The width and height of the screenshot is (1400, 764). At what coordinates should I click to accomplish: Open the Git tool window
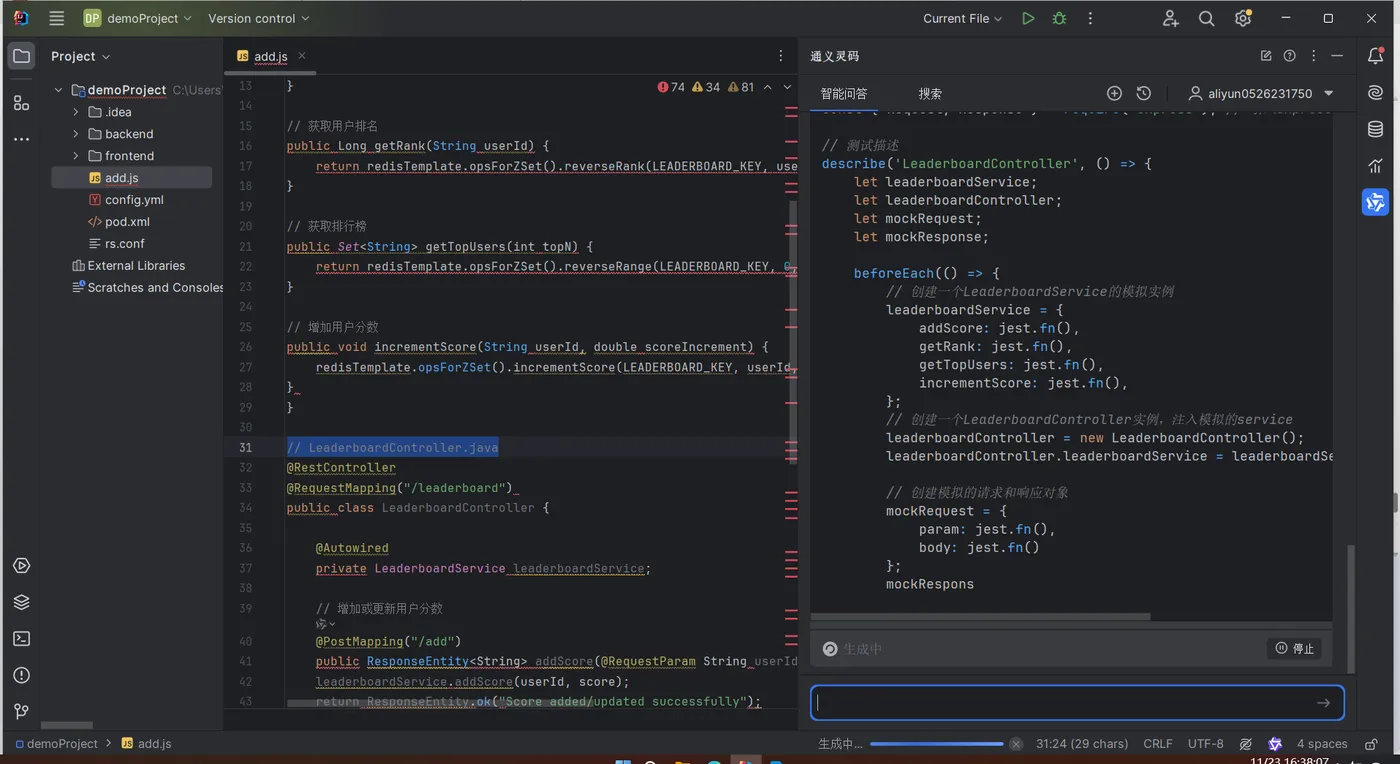click(21, 711)
